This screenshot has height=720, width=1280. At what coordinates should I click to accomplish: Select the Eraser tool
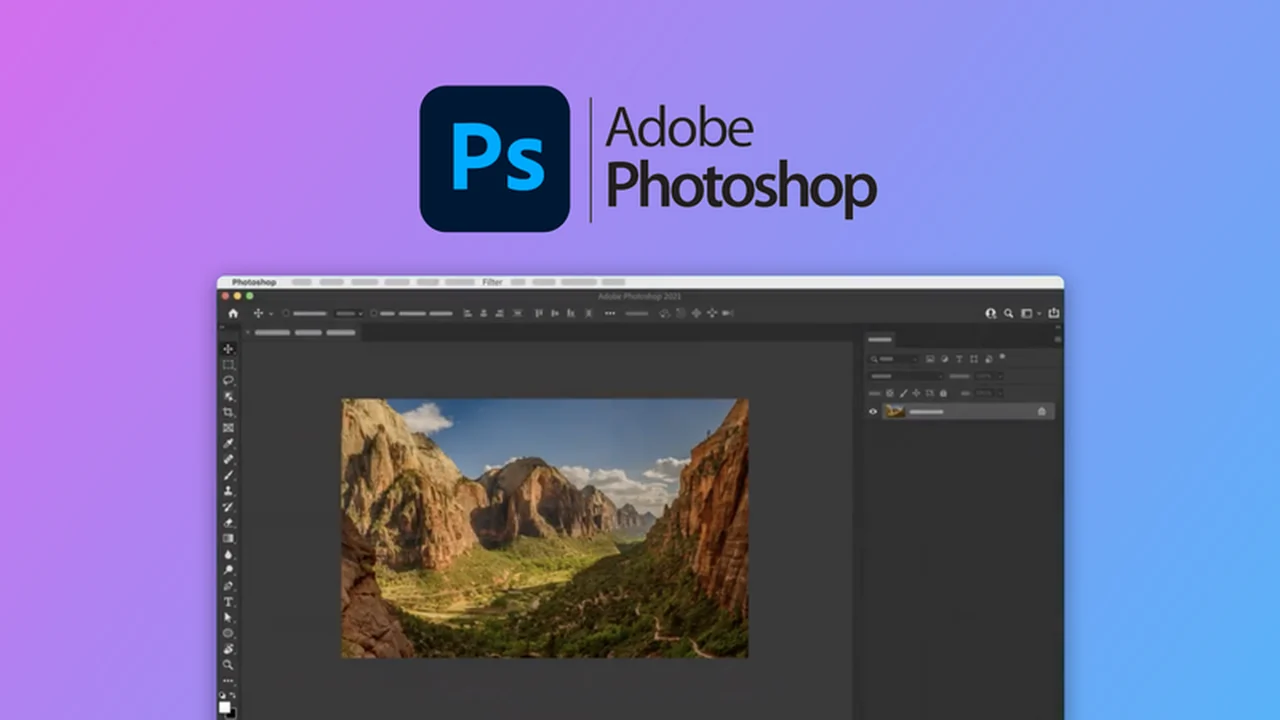pos(228,523)
